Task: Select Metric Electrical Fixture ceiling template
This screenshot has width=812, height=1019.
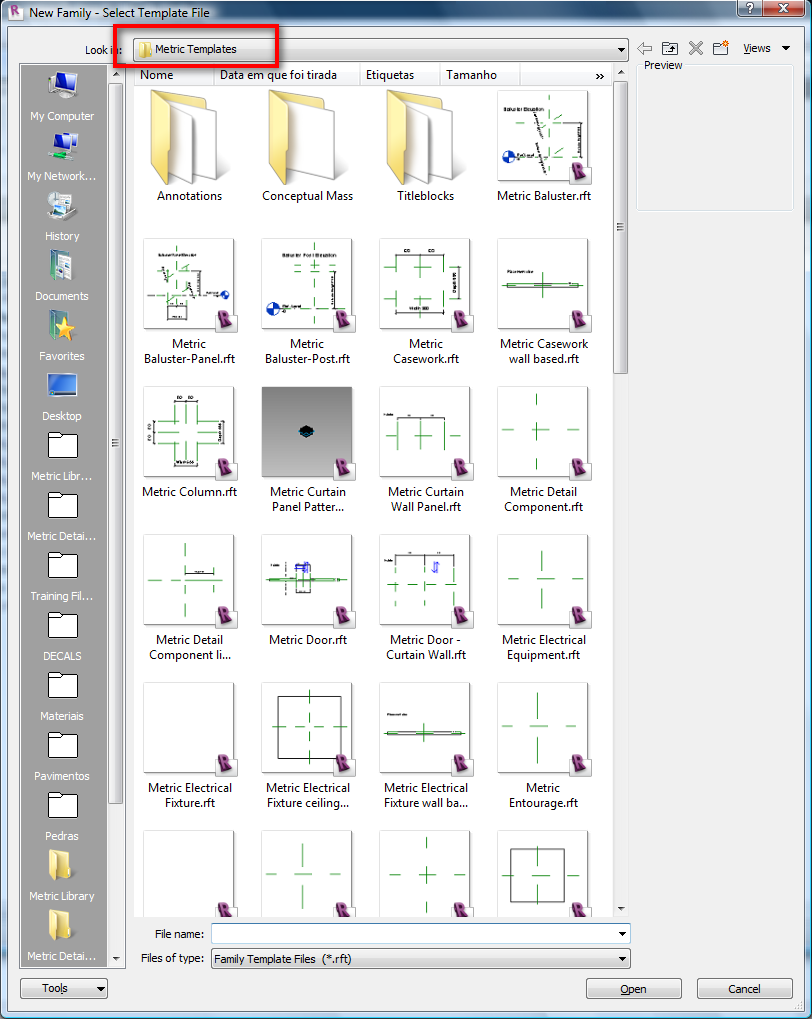Action: [x=308, y=746]
